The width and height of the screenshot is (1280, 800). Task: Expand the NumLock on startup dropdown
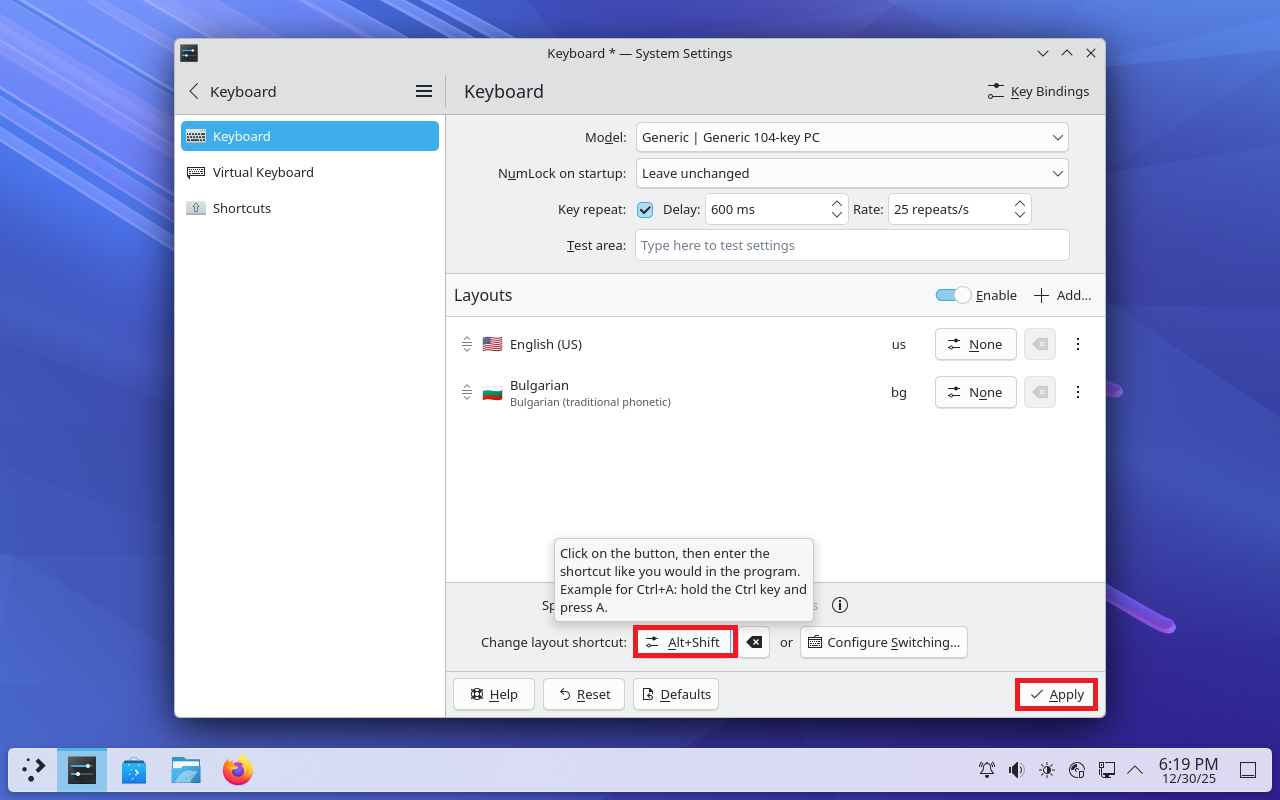(852, 173)
